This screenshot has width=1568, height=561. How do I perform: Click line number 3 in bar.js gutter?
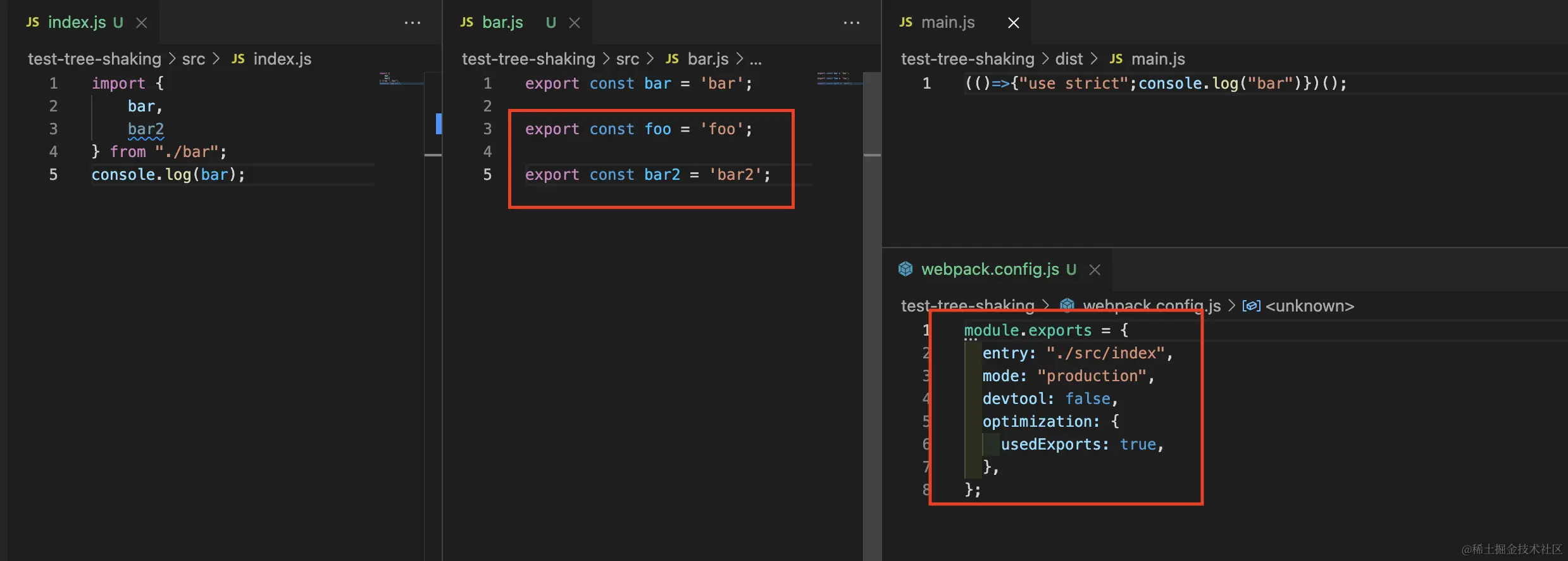487,129
